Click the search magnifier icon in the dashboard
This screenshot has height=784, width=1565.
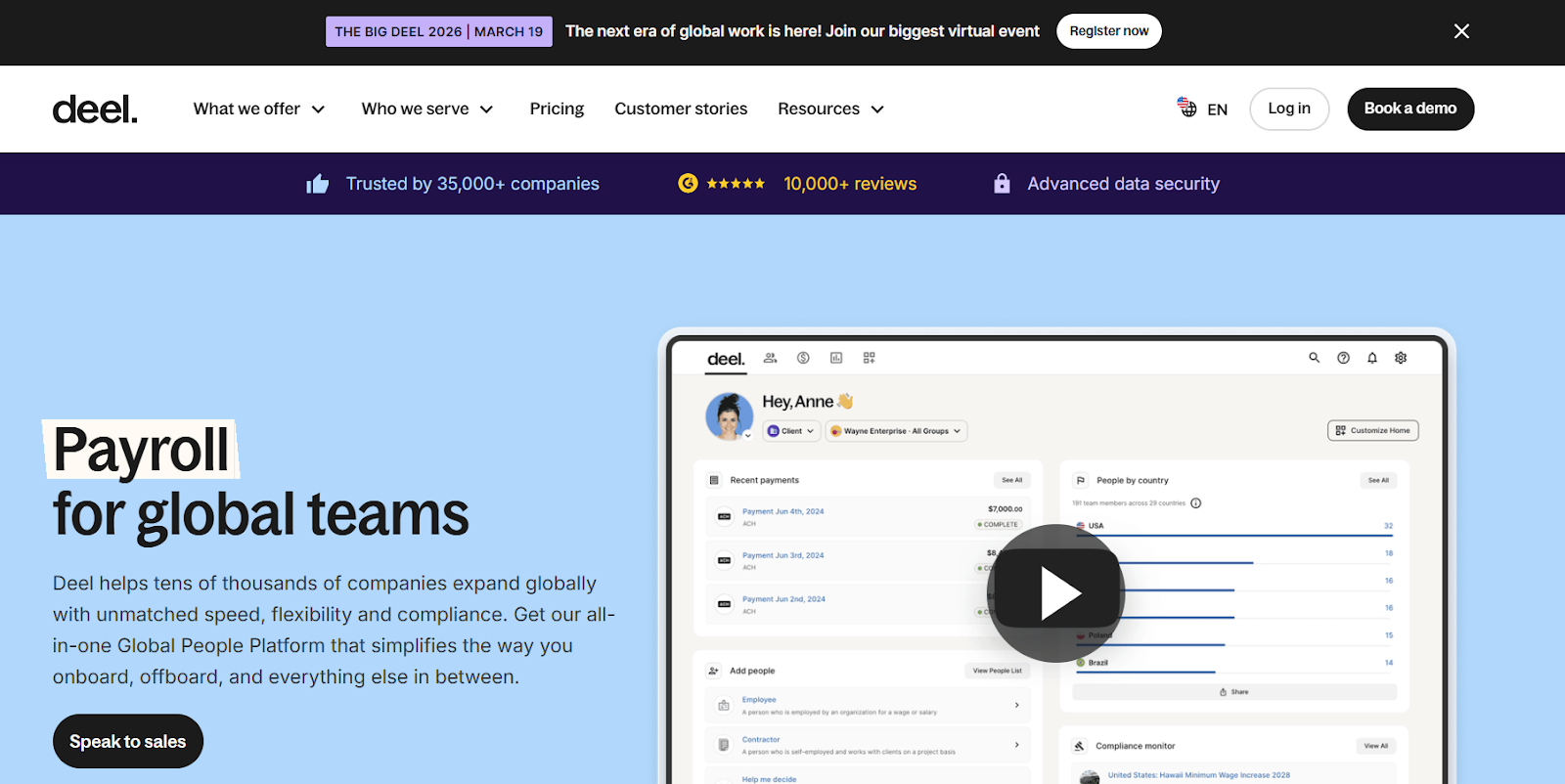(1314, 358)
